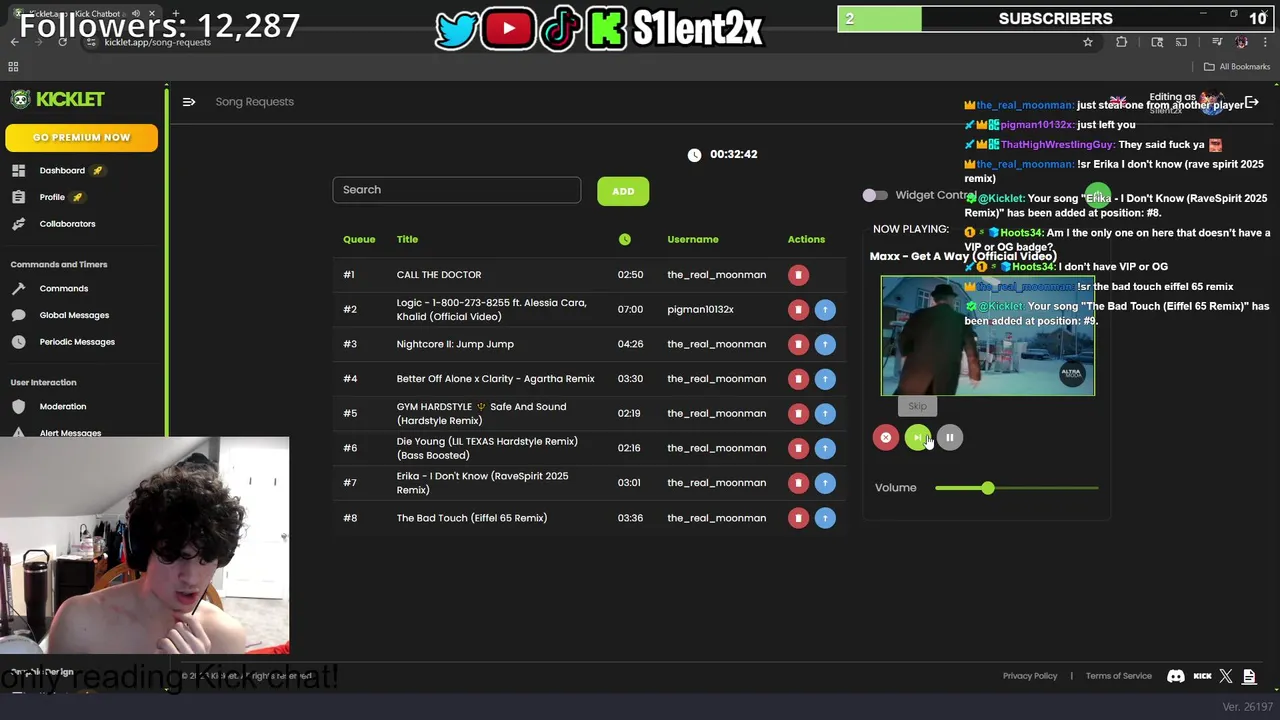Click the logout icon at top right

click(1251, 102)
